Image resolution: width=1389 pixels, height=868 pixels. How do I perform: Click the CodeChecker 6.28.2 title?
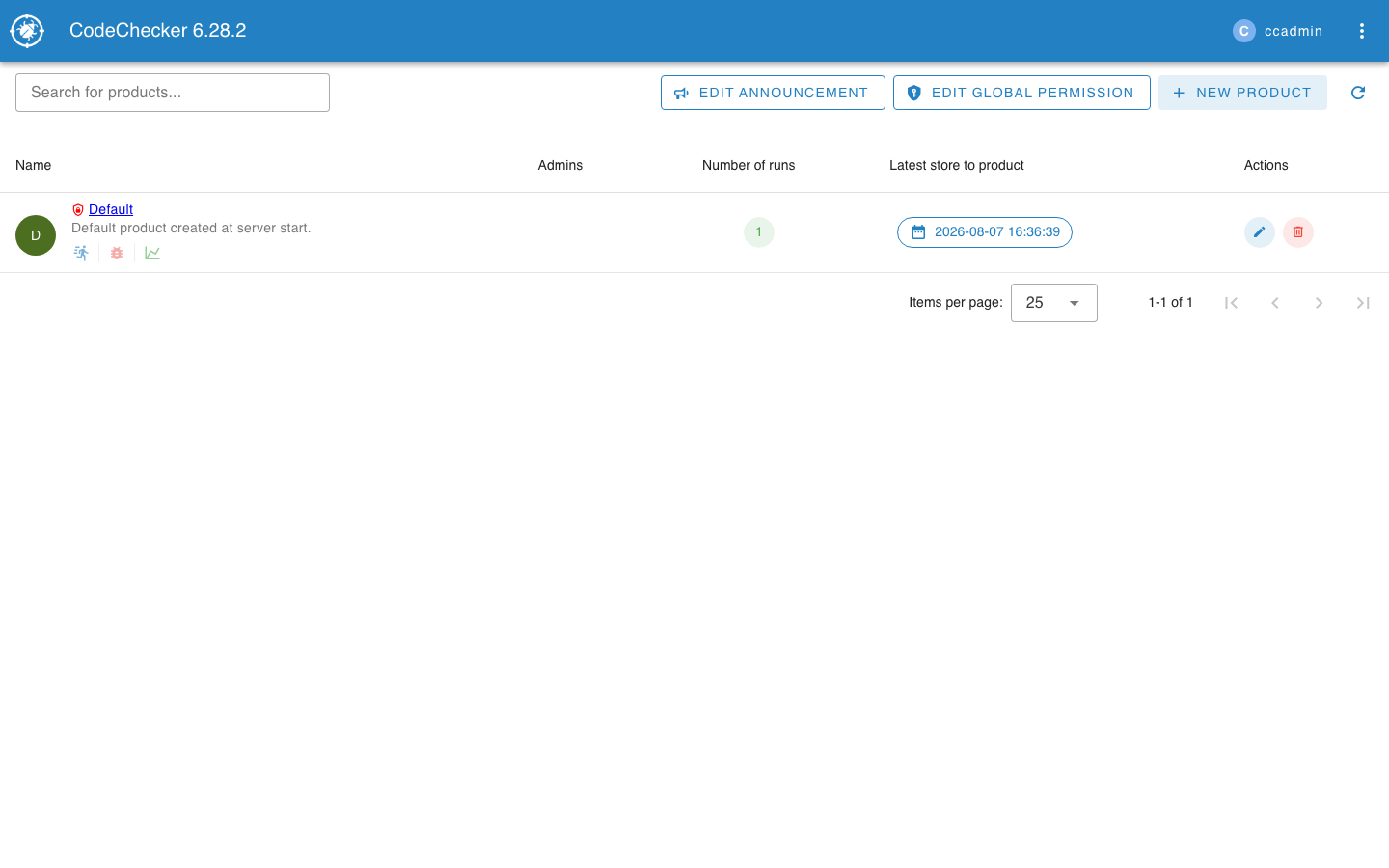(x=158, y=31)
